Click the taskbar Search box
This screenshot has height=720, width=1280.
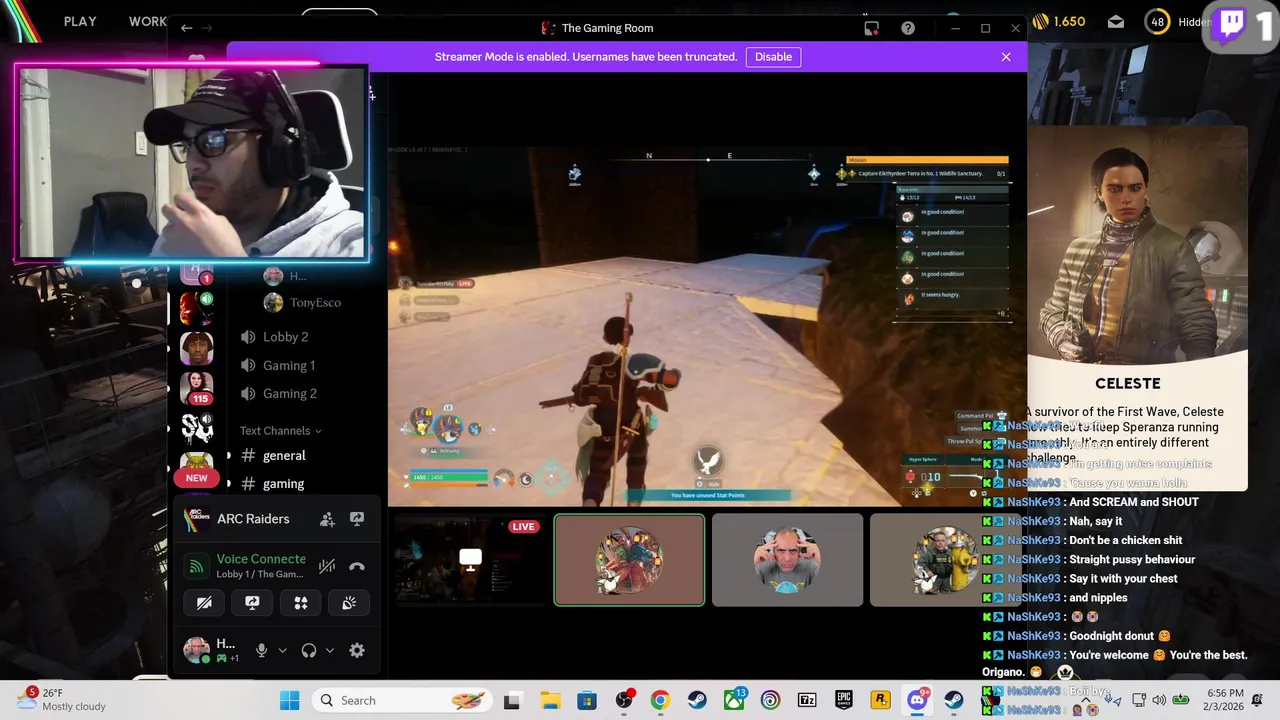coord(401,700)
